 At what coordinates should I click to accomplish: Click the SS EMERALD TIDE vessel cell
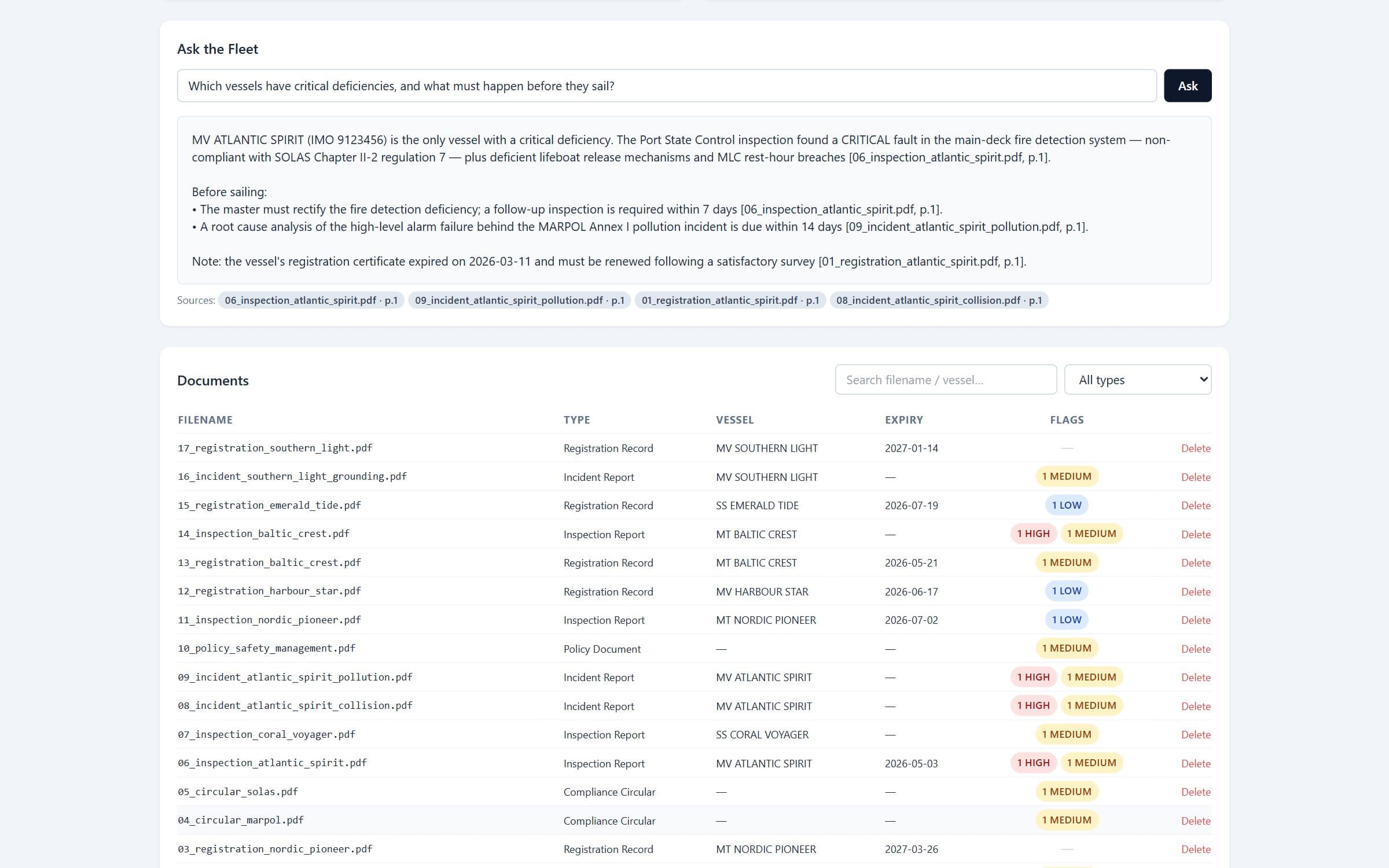point(757,505)
